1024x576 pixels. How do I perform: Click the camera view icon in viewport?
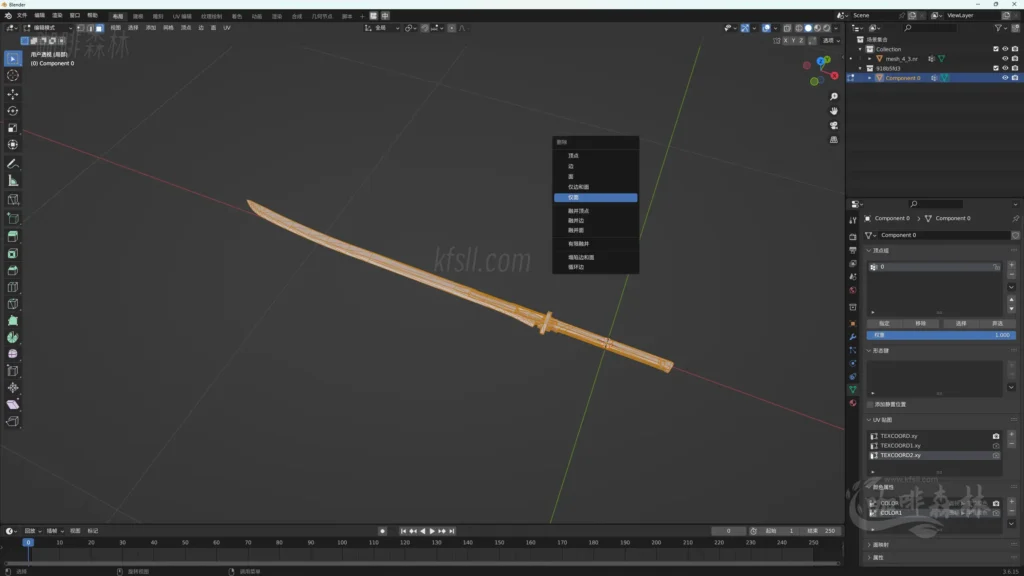(834, 126)
